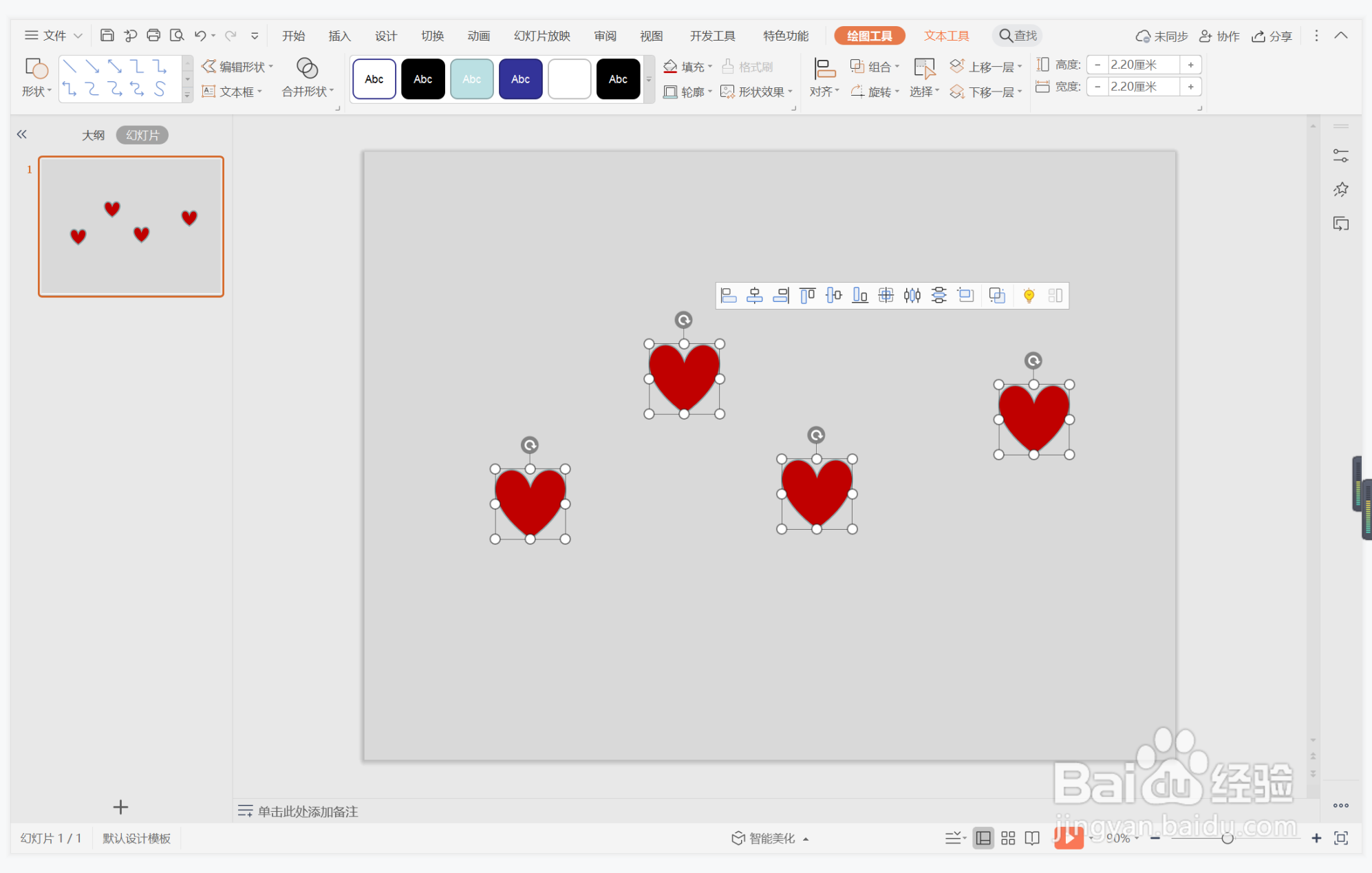Switch to slide sorter grid view
Screen dimensions: 1372x873
click(1008, 838)
